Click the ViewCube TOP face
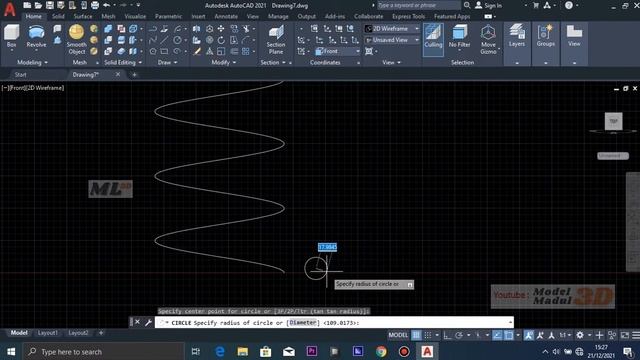The height and width of the screenshot is (360, 640). pyautogui.click(x=613, y=121)
